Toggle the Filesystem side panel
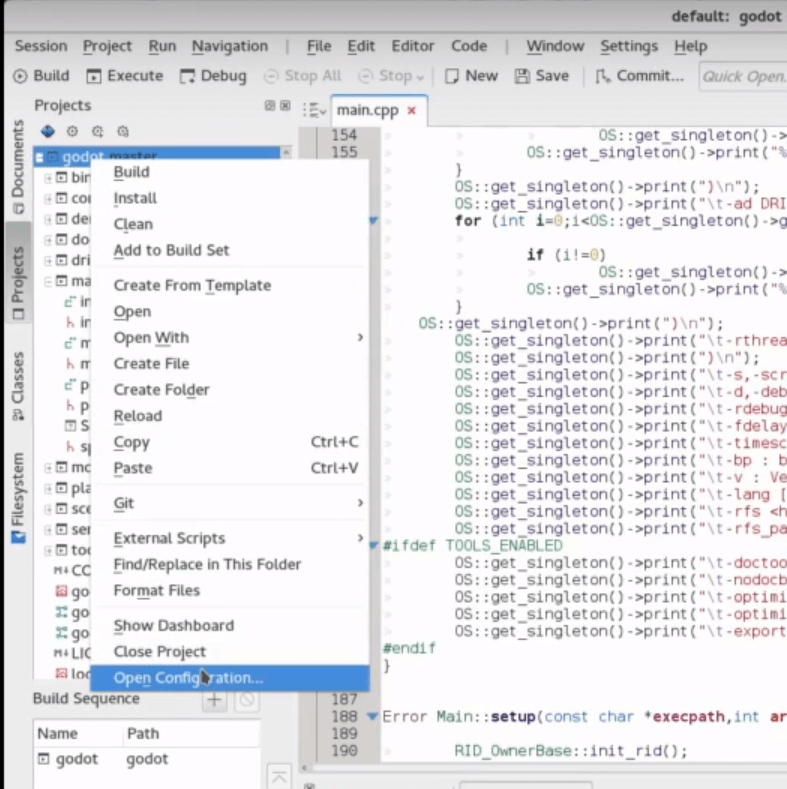 [18, 497]
